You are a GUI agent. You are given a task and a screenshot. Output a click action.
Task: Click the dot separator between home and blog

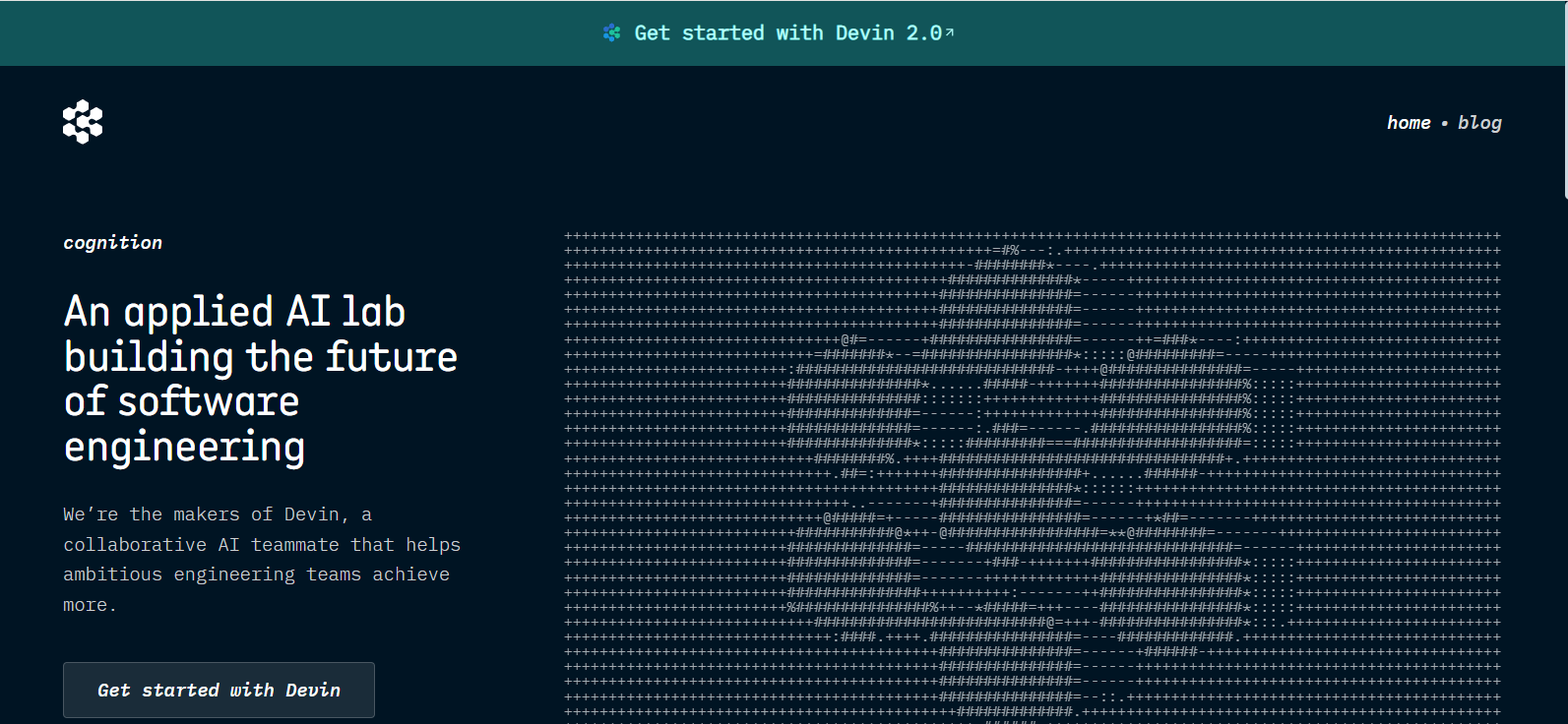point(1444,124)
